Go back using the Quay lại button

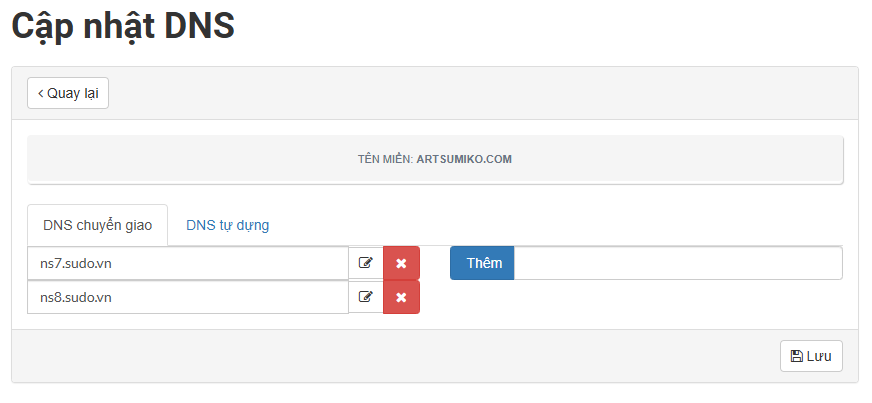coord(68,93)
